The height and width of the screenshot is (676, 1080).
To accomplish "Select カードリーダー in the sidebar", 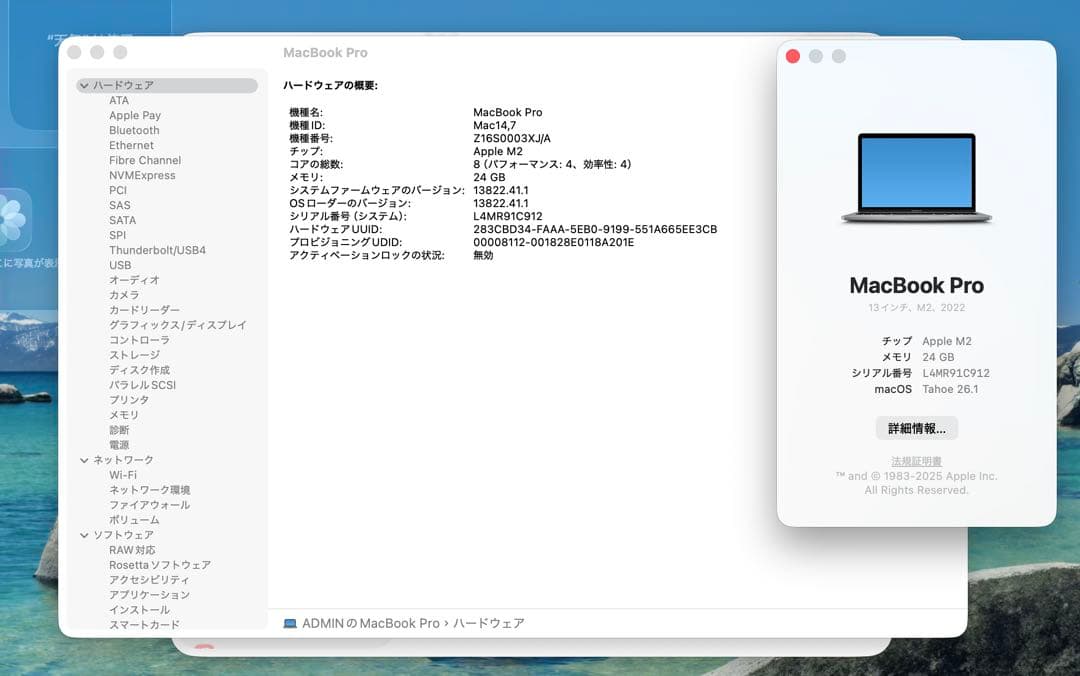I will (145, 310).
